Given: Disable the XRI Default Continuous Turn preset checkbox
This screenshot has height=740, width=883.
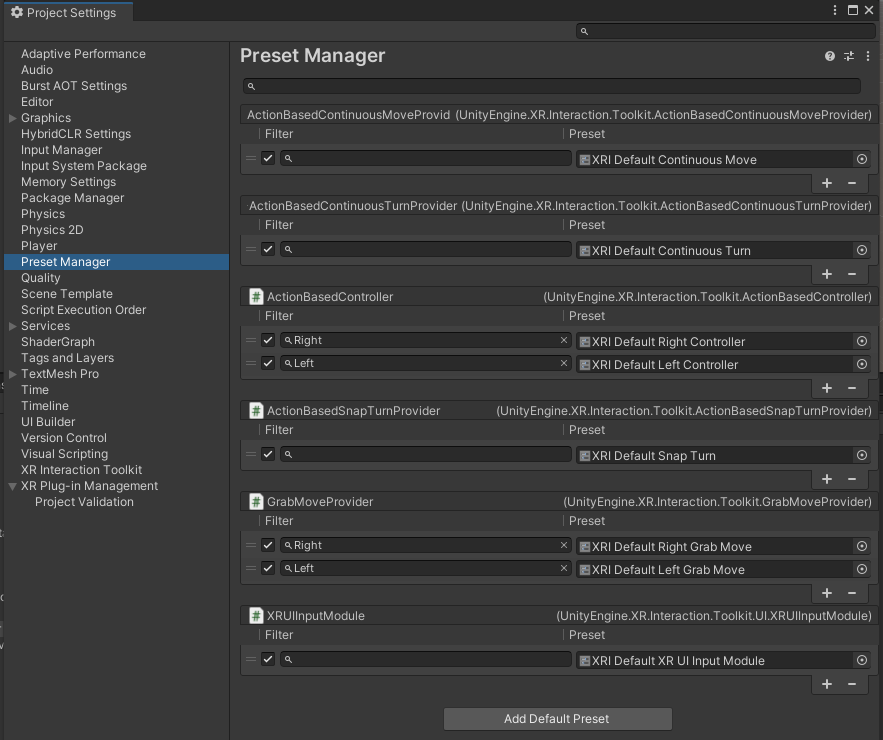Looking at the screenshot, I should click(268, 249).
